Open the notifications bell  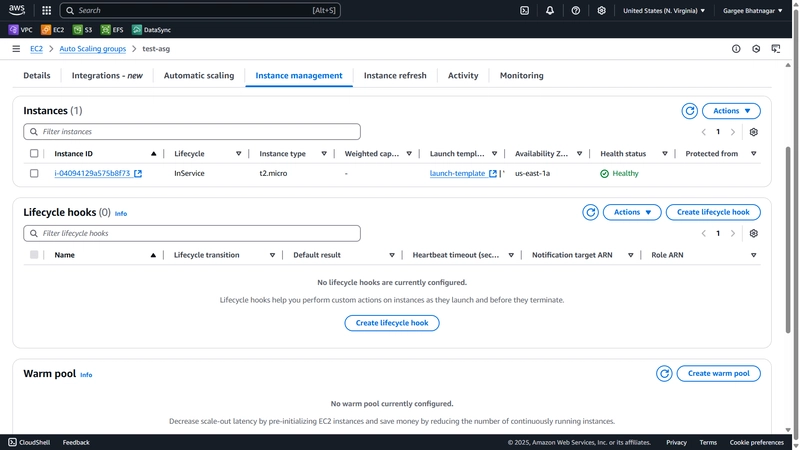point(549,10)
